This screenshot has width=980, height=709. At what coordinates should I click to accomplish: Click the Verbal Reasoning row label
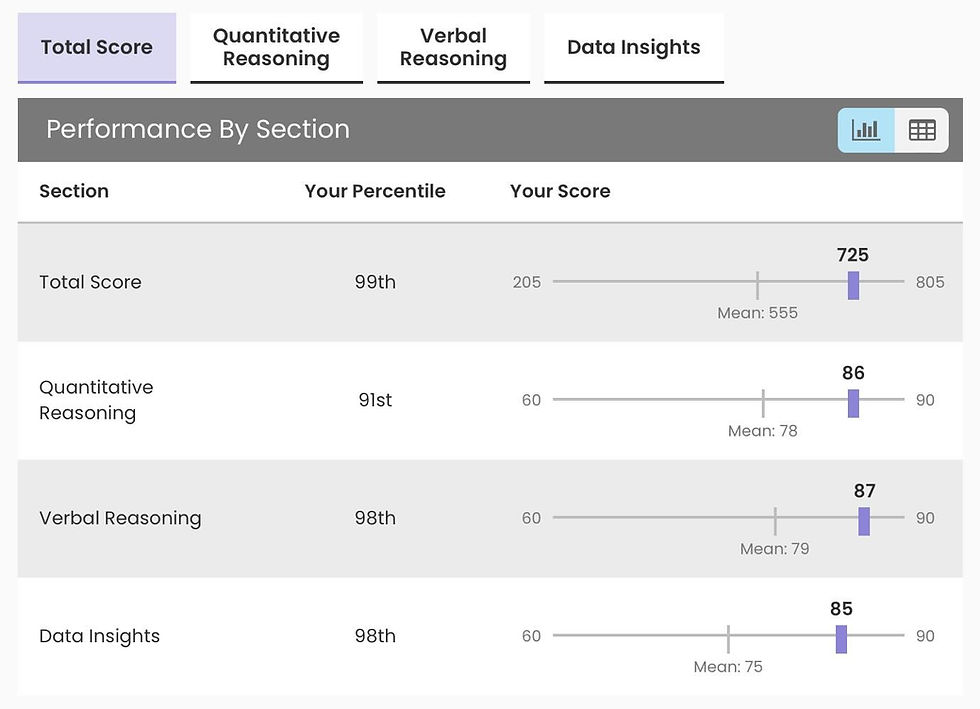[120, 518]
